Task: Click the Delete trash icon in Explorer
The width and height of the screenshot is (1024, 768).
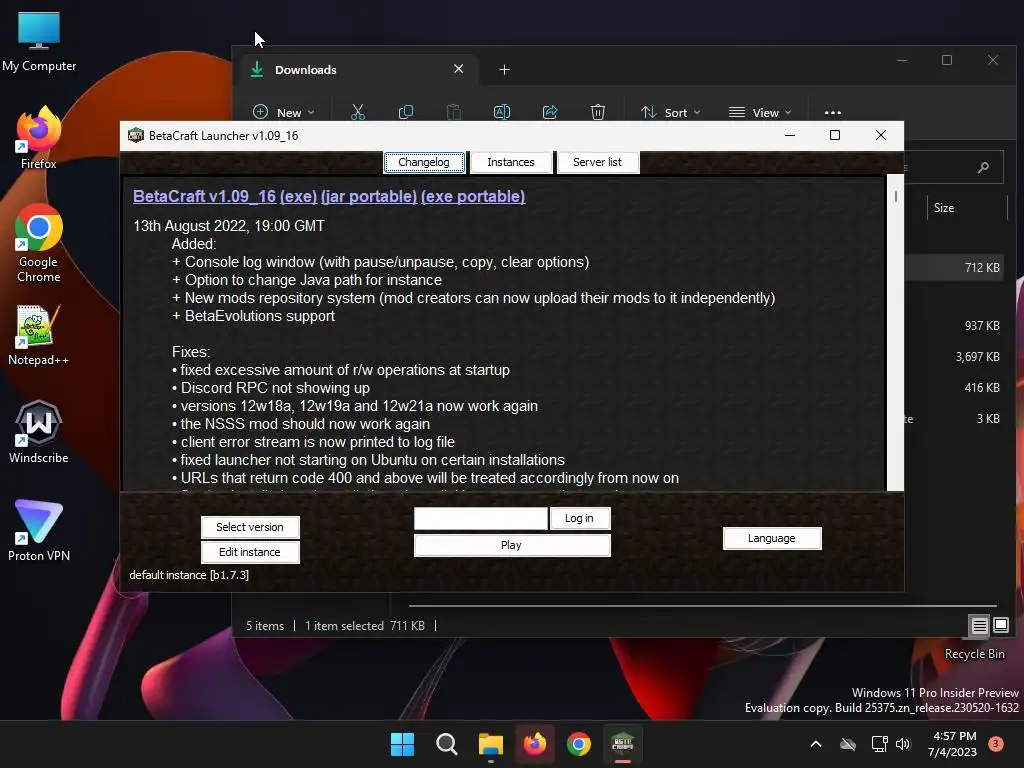Action: pos(598,112)
